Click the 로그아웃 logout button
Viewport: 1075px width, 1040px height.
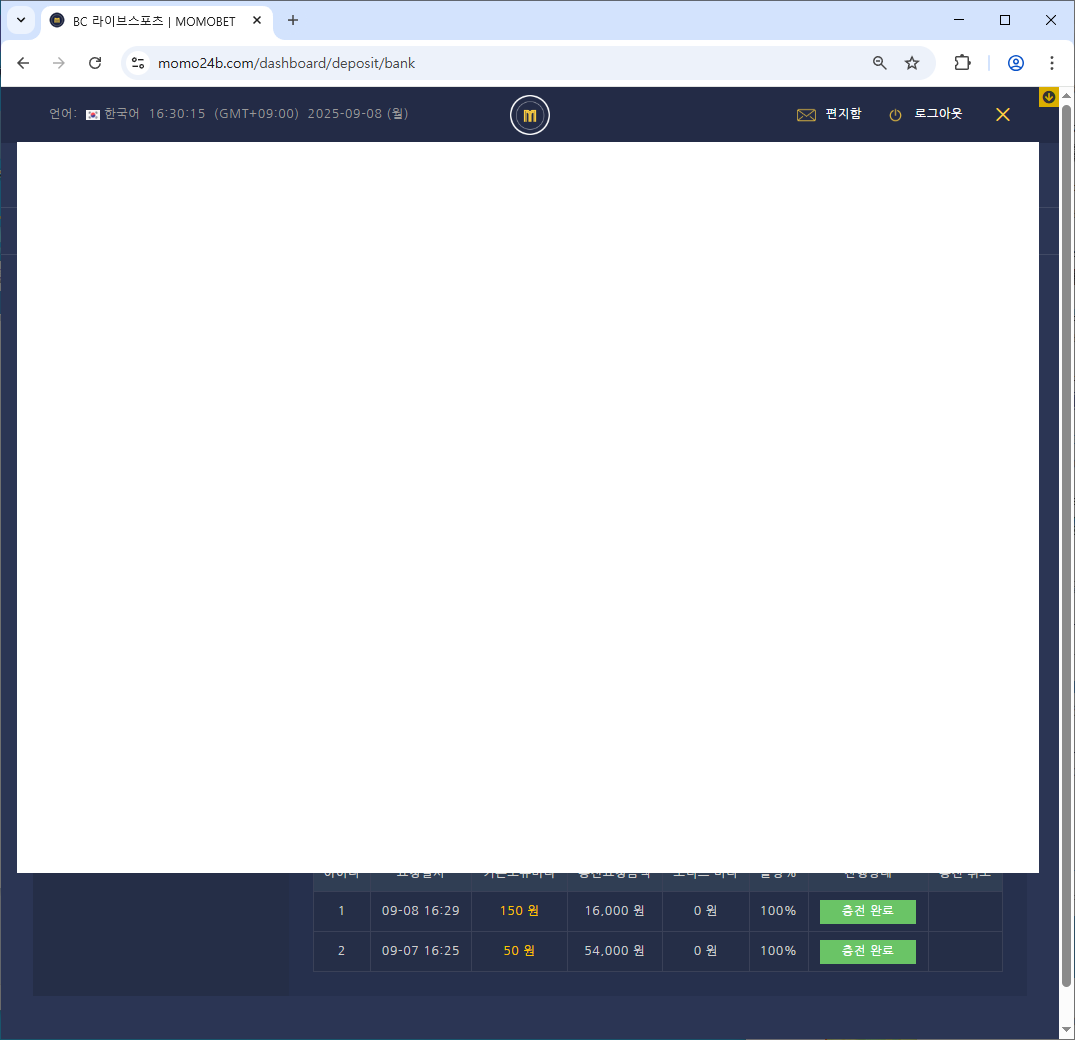tap(926, 115)
